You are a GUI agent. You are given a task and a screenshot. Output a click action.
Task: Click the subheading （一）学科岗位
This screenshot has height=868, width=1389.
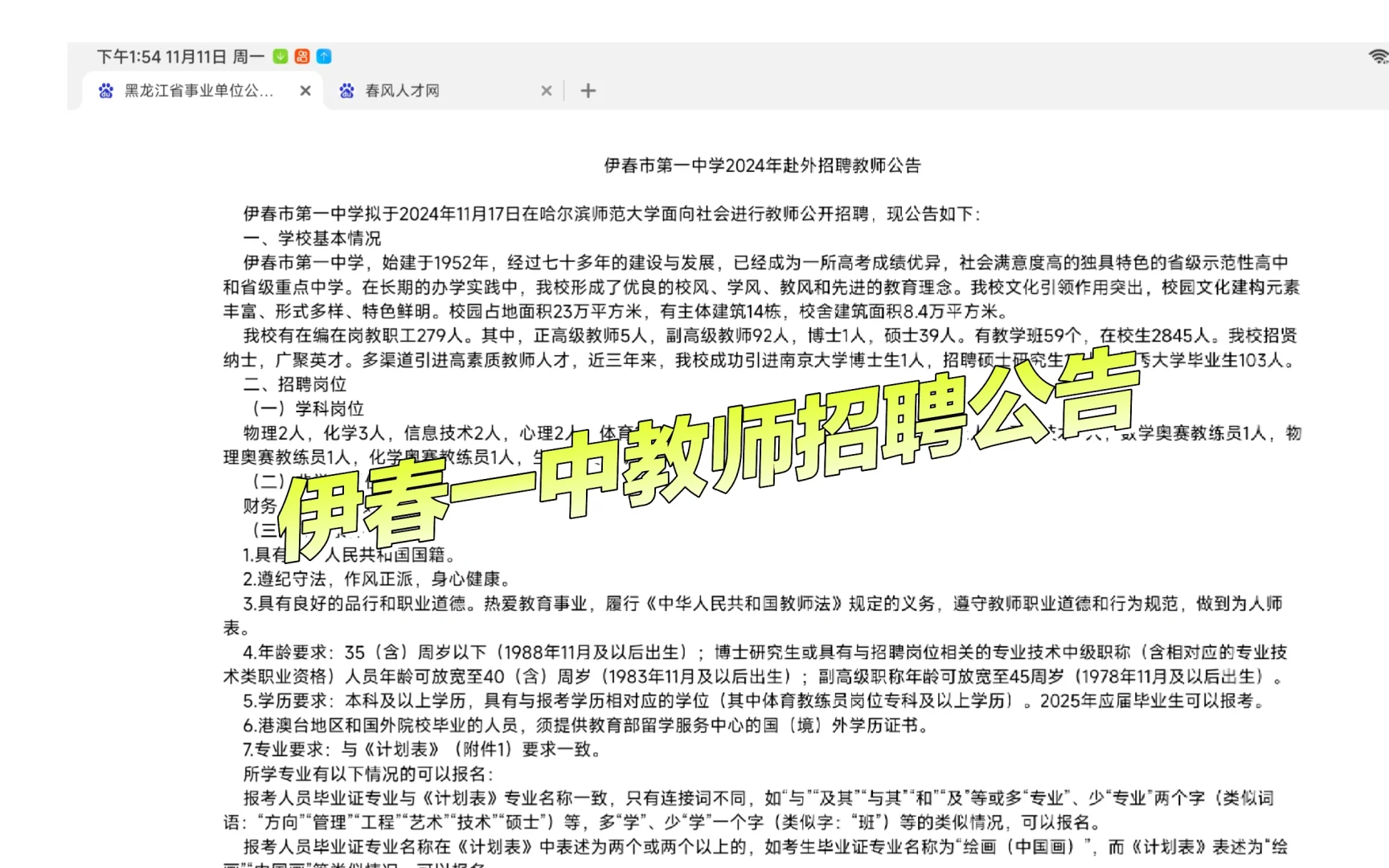click(304, 408)
